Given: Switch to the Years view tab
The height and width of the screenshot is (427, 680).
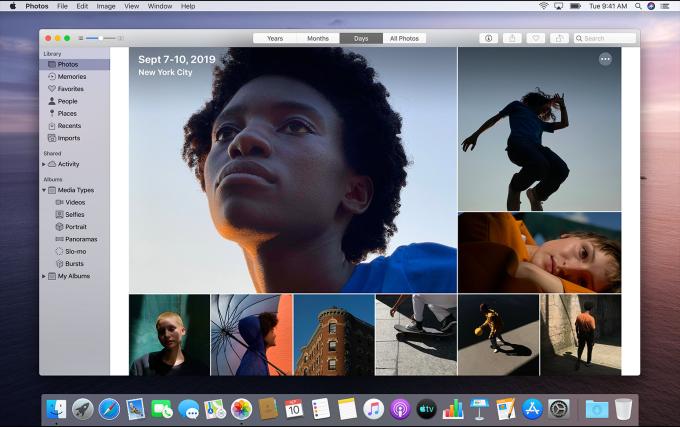Looking at the screenshot, I should click(275, 39).
